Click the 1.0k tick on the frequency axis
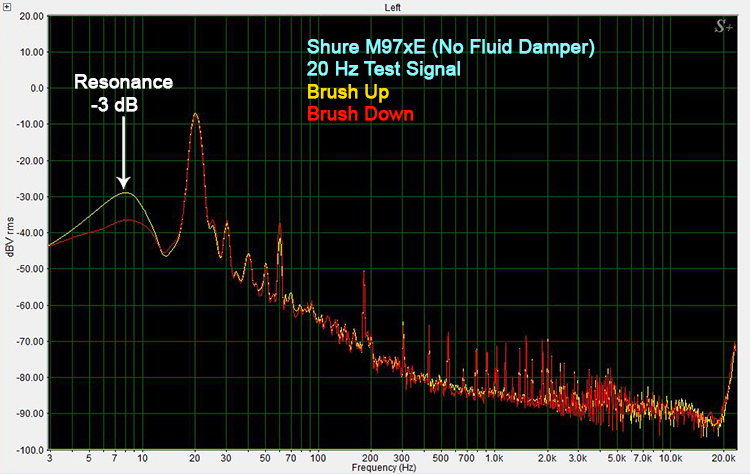 click(x=492, y=457)
